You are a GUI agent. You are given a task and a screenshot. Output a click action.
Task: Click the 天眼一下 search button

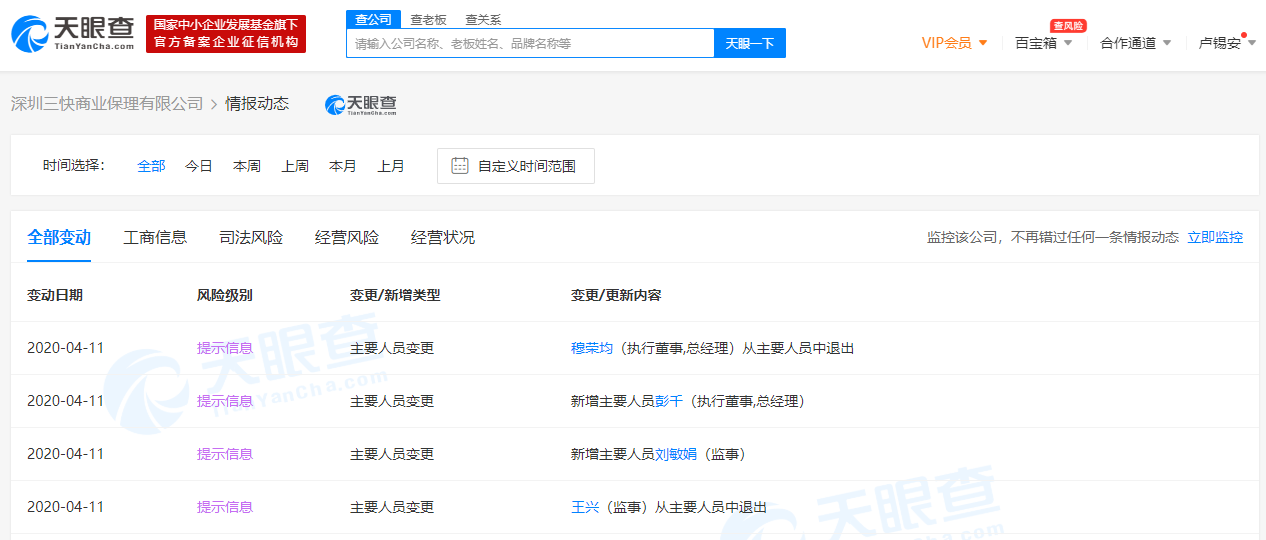click(x=749, y=43)
